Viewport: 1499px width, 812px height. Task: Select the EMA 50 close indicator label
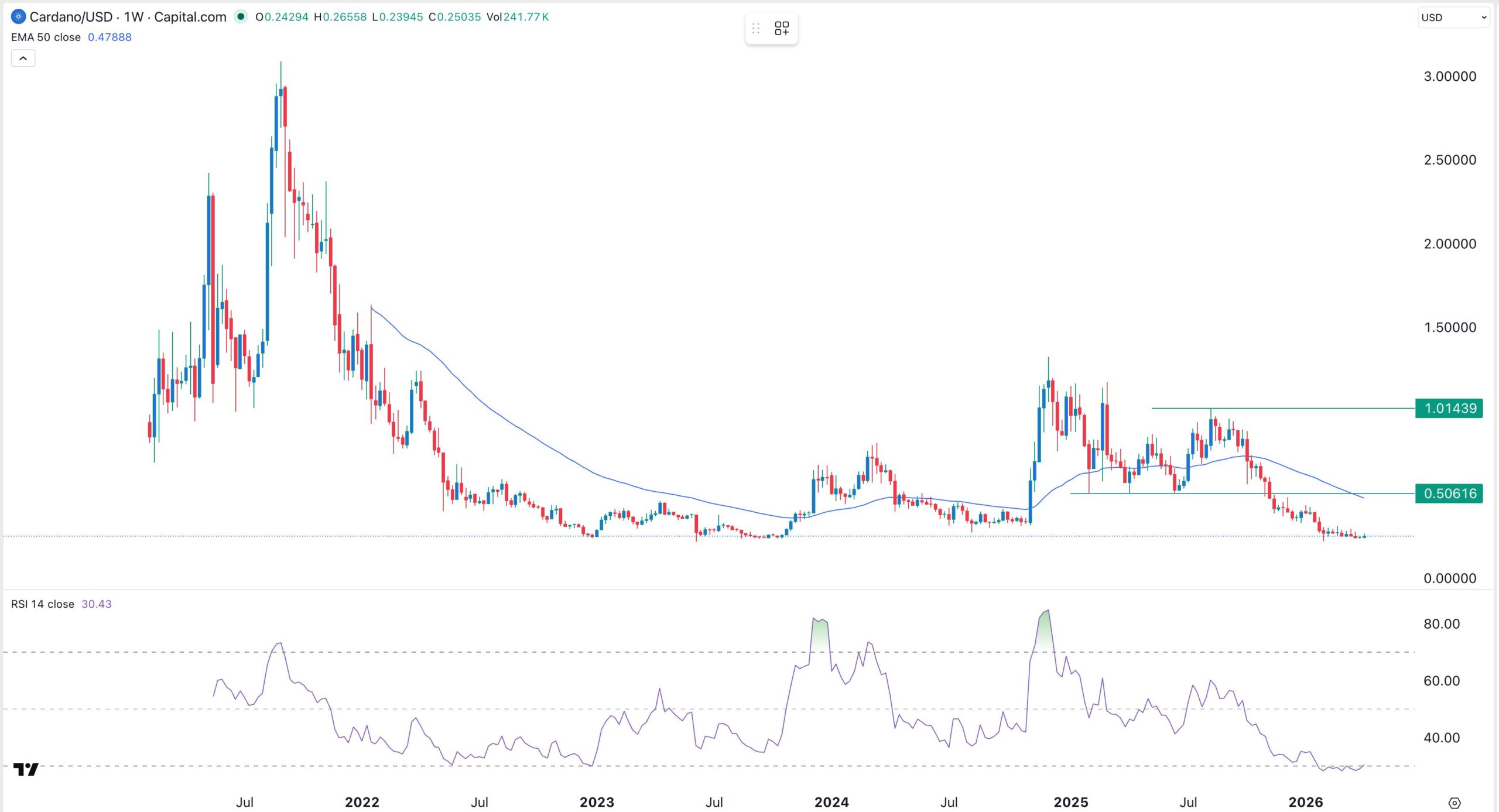(x=46, y=37)
